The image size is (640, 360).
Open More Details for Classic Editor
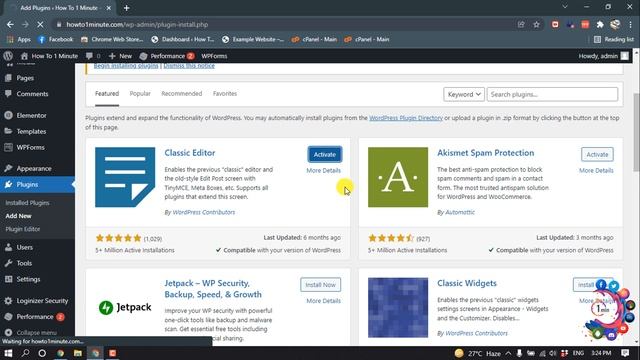pyautogui.click(x=323, y=170)
